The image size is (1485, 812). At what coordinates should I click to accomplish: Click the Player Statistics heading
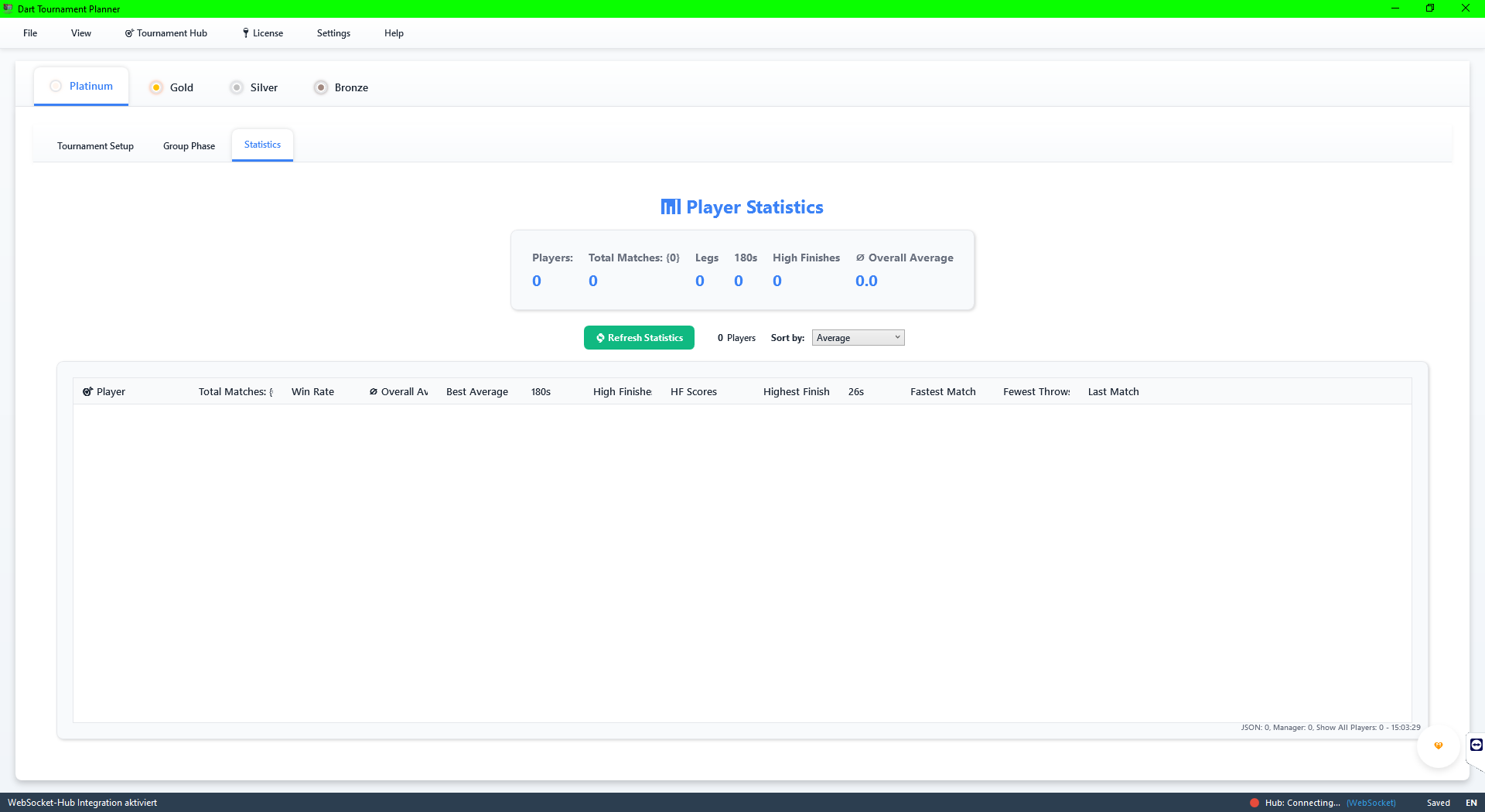[x=742, y=207]
